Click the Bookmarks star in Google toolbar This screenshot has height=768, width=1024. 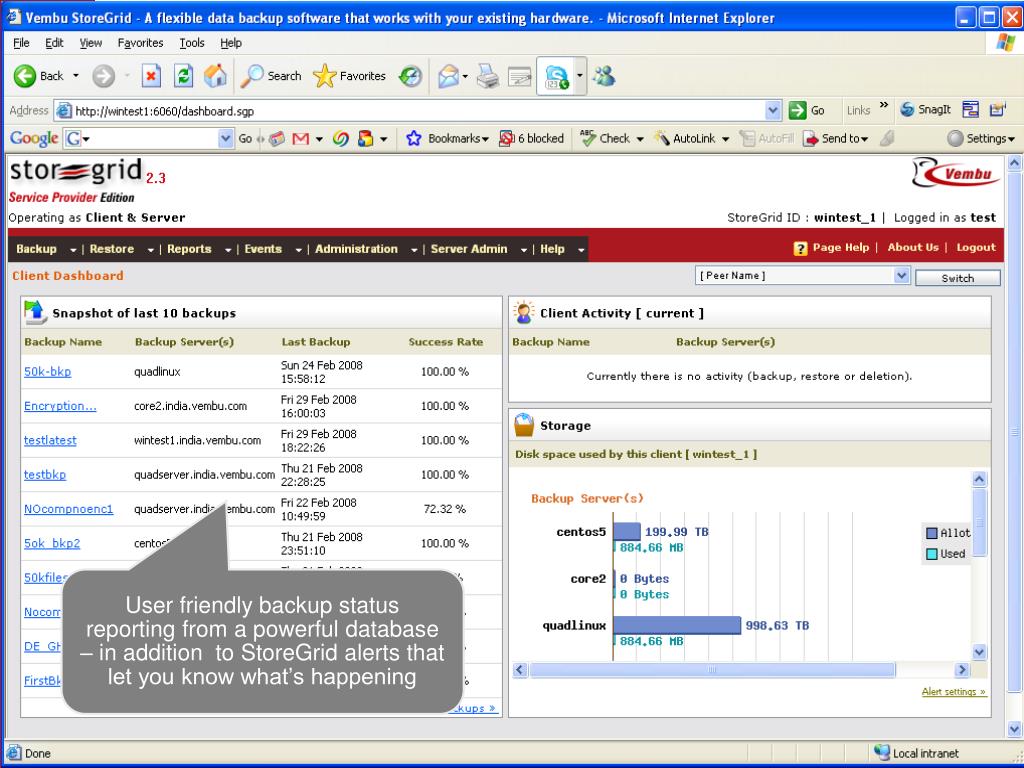413,138
